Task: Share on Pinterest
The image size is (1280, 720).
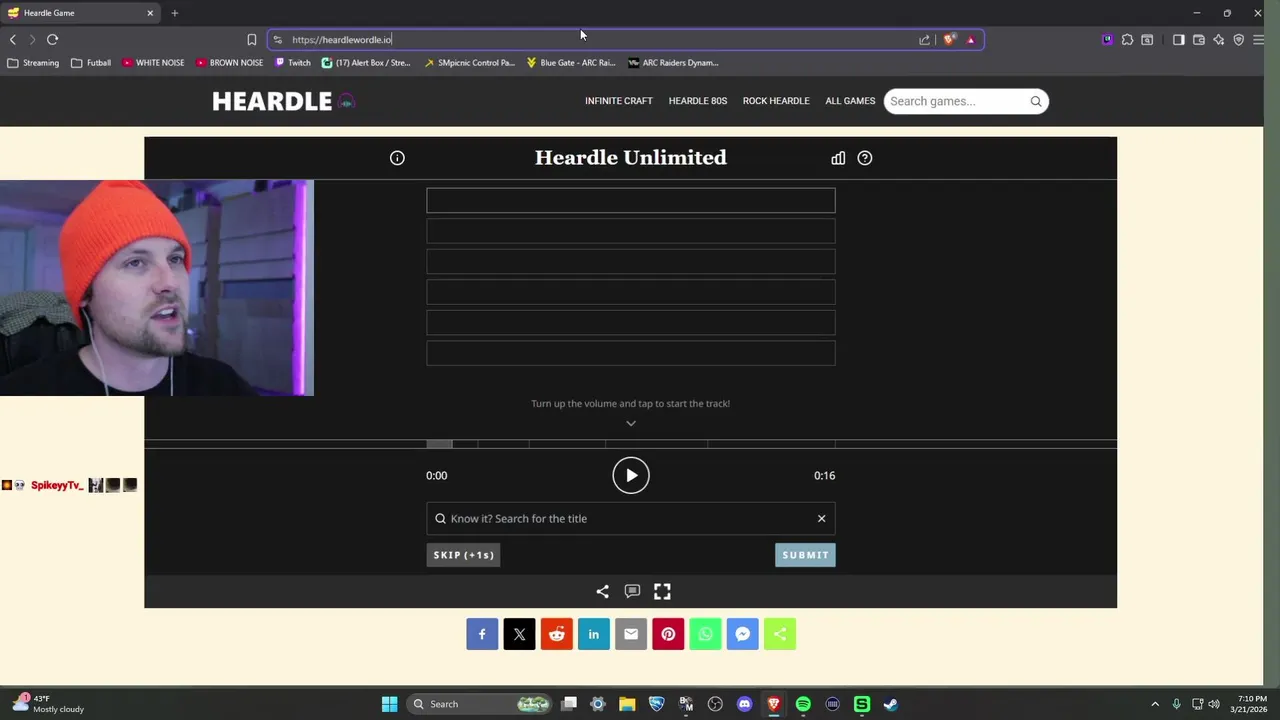Action: (x=668, y=634)
